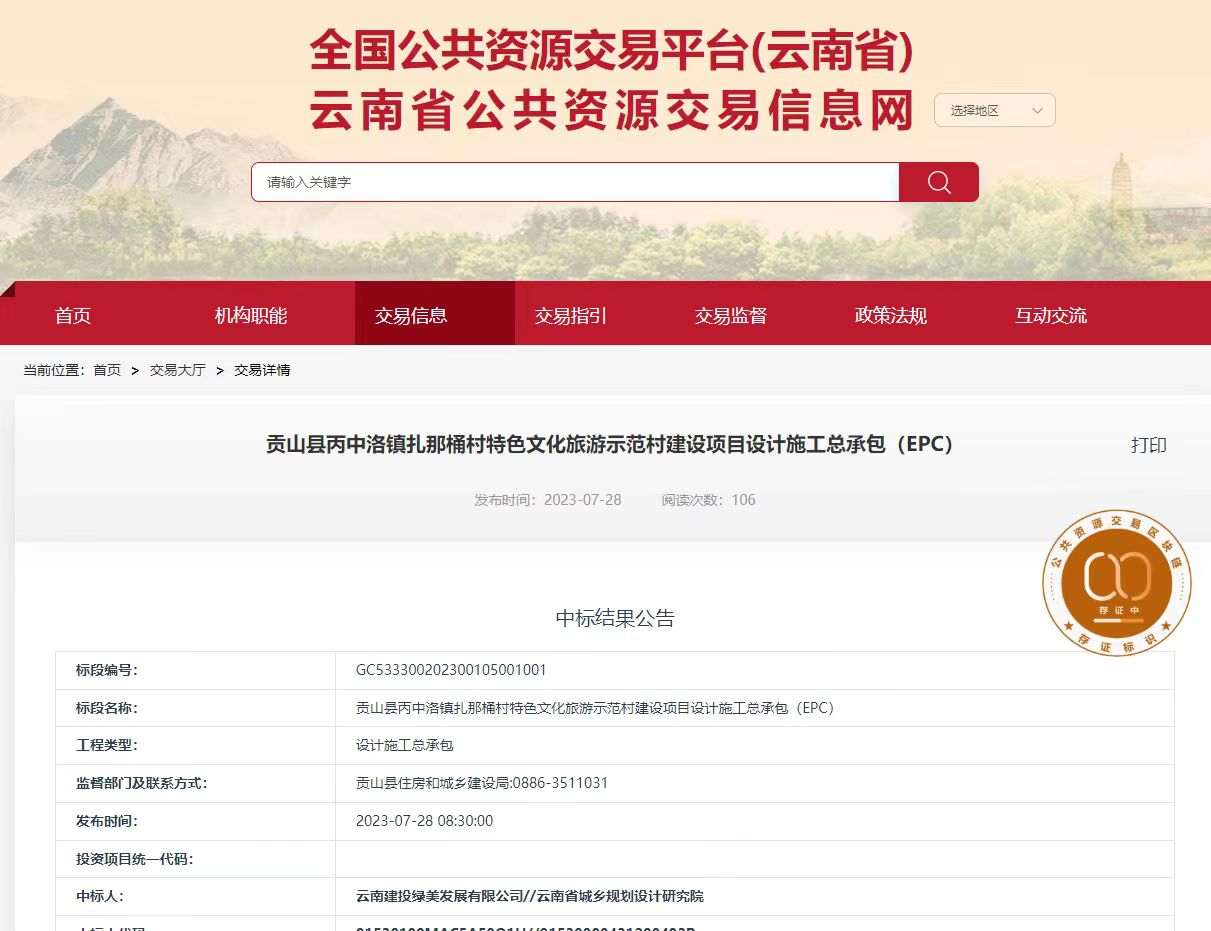Click the 标段编号 value GC533300202300105001001
Image resolution: width=1211 pixels, height=931 pixels.
[451, 670]
